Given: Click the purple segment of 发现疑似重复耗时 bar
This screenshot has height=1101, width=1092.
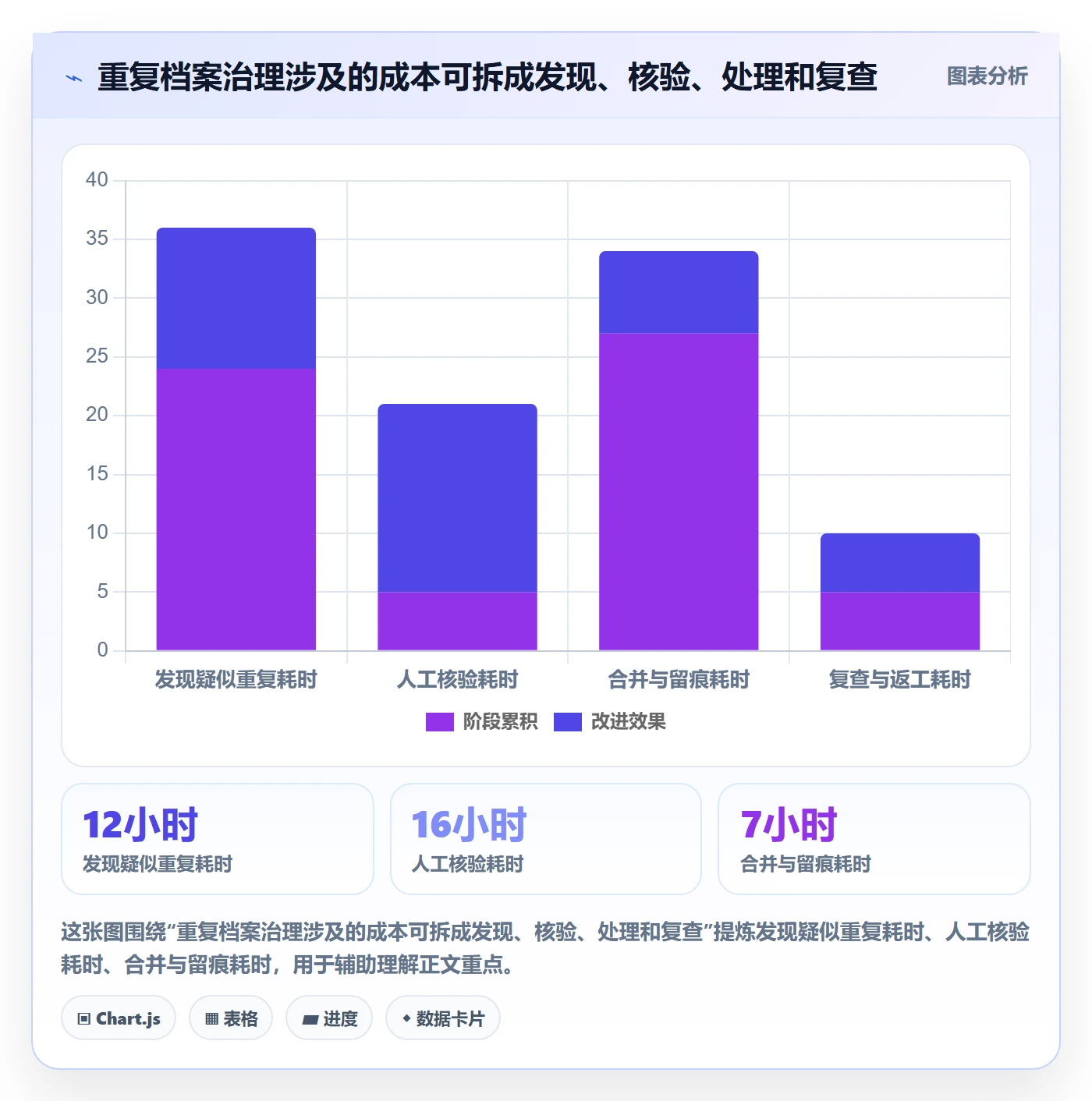Looking at the screenshot, I should click(x=236, y=509).
